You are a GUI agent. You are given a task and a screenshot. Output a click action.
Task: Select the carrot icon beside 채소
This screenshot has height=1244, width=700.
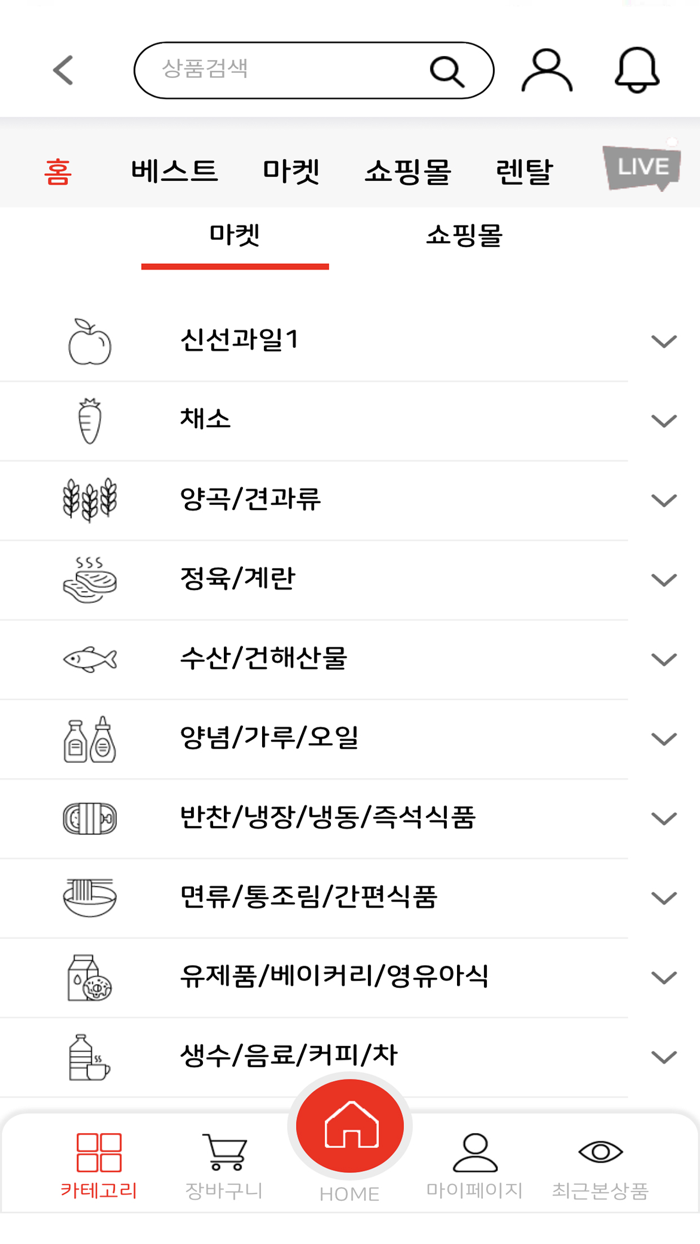[x=90, y=419]
